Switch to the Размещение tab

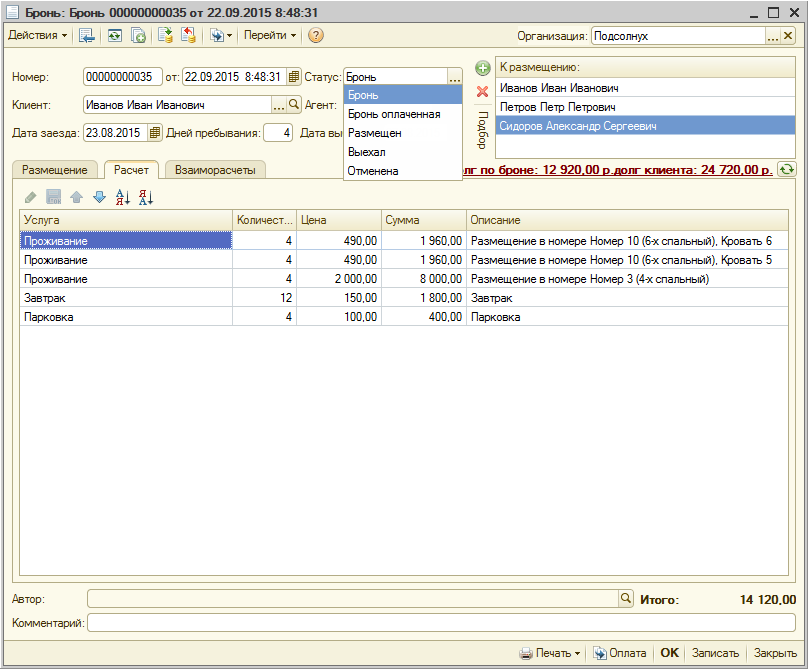(x=55, y=170)
